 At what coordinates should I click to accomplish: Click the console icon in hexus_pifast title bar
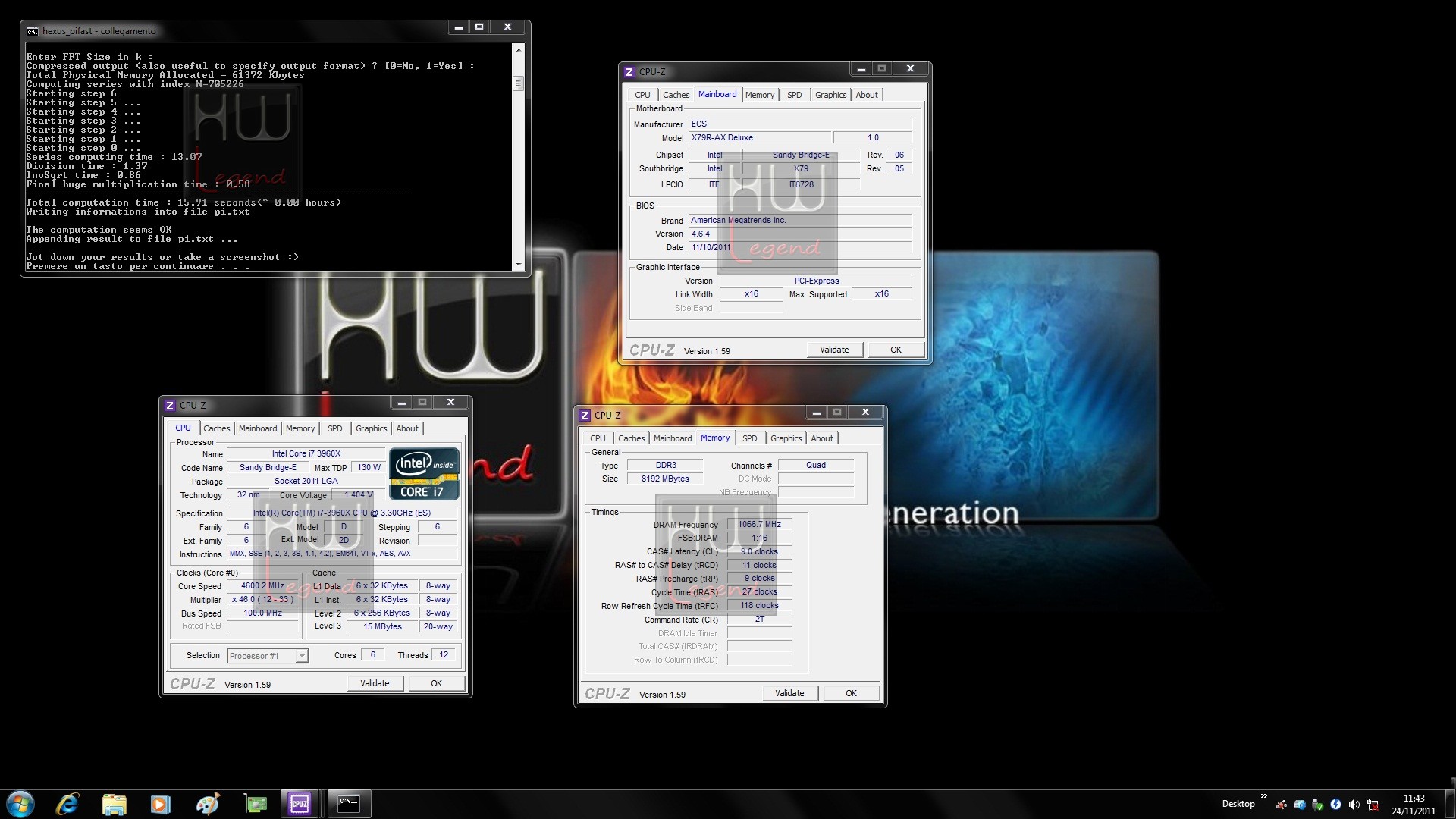[x=33, y=31]
